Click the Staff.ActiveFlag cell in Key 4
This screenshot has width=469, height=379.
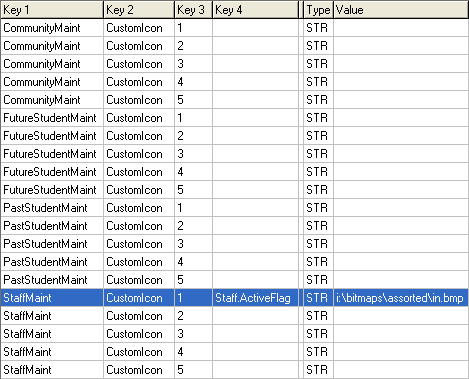(x=256, y=298)
